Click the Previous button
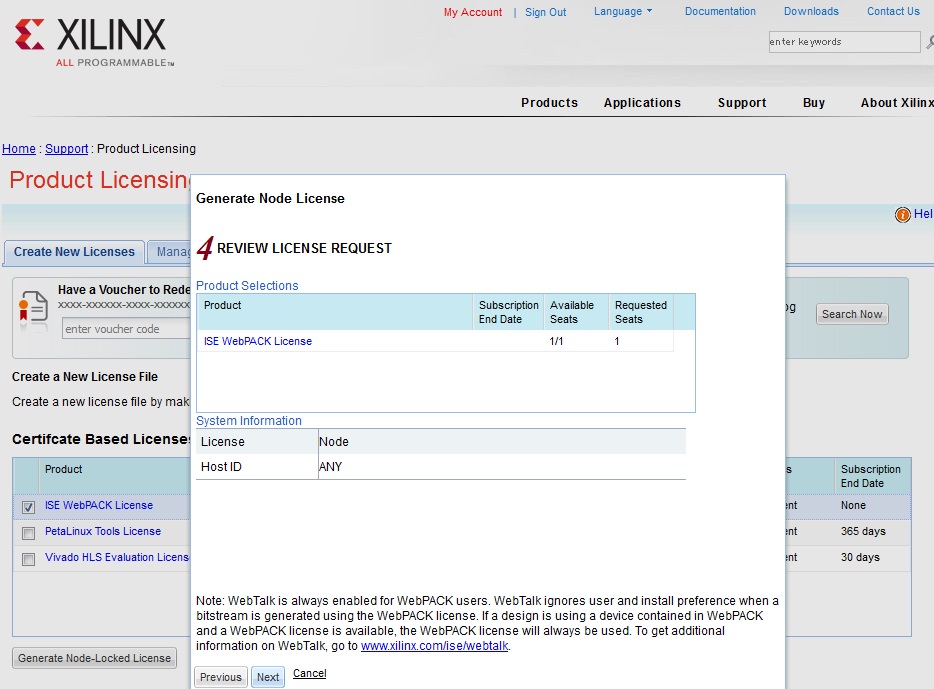This screenshot has width=934, height=689. coord(220,677)
